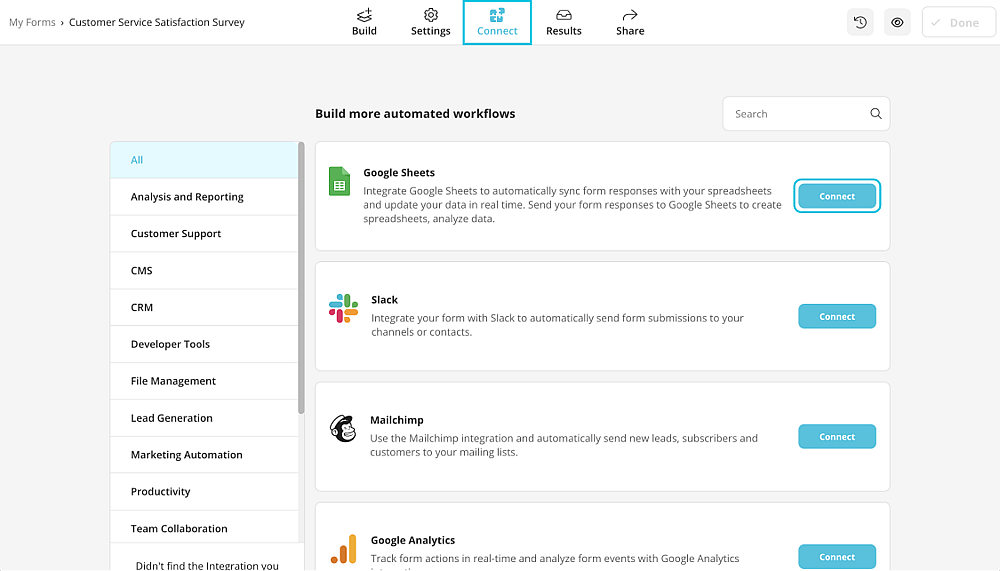Select the Productivity category
Viewport: 1000px width, 571px height.
[x=204, y=491]
